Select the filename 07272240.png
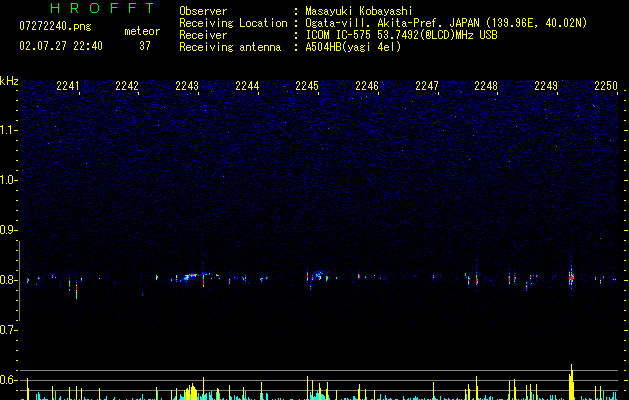The width and height of the screenshot is (629, 400). pyautogui.click(x=55, y=27)
